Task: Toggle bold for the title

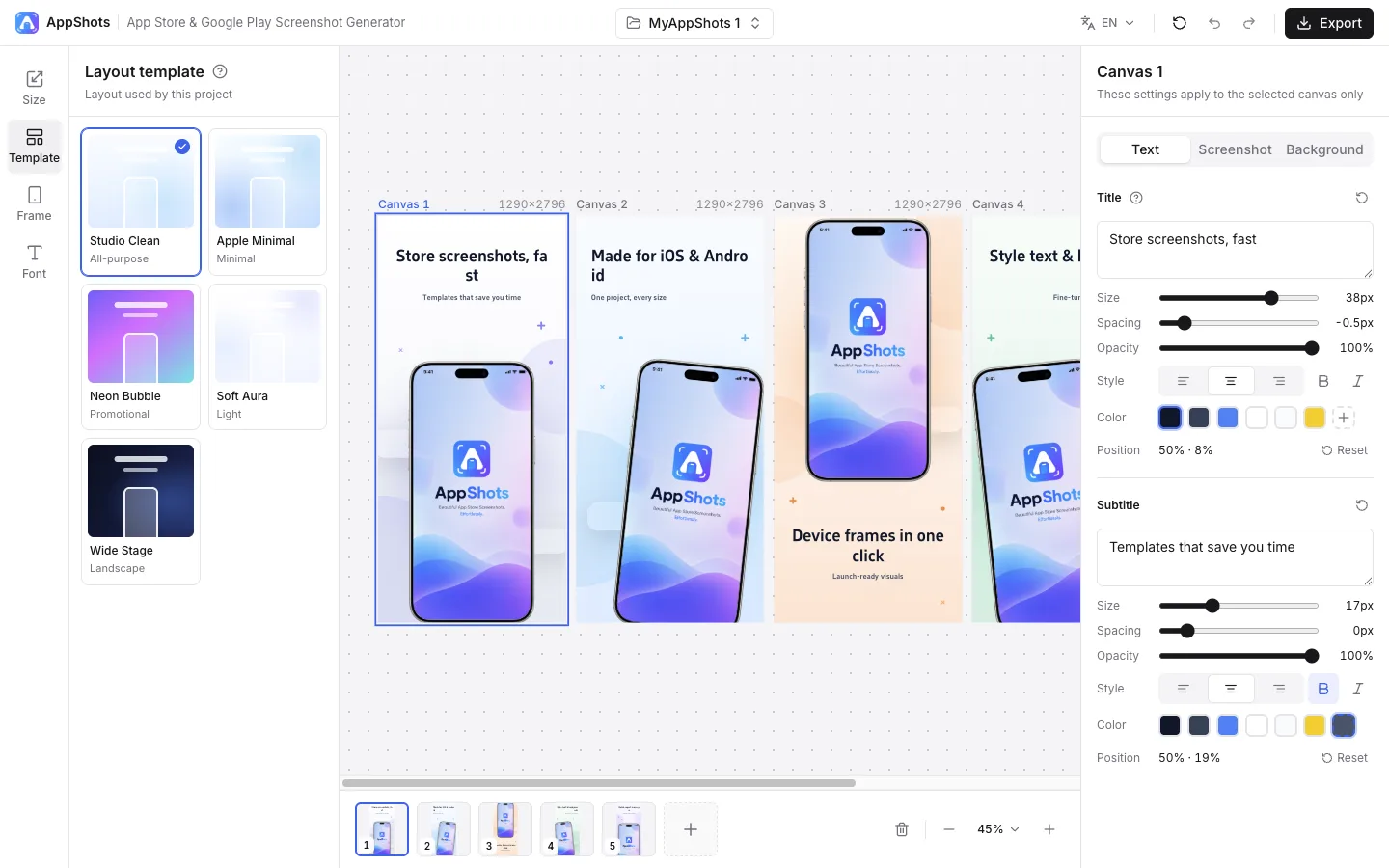Action: click(1323, 381)
